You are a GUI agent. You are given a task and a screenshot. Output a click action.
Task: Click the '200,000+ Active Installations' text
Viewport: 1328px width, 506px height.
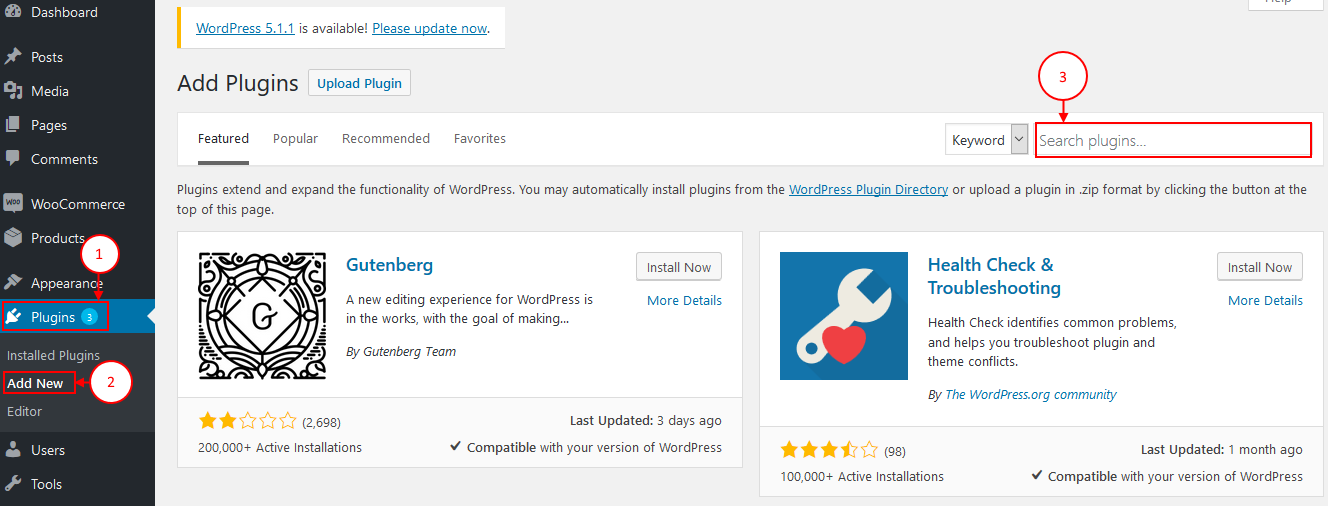(x=280, y=447)
